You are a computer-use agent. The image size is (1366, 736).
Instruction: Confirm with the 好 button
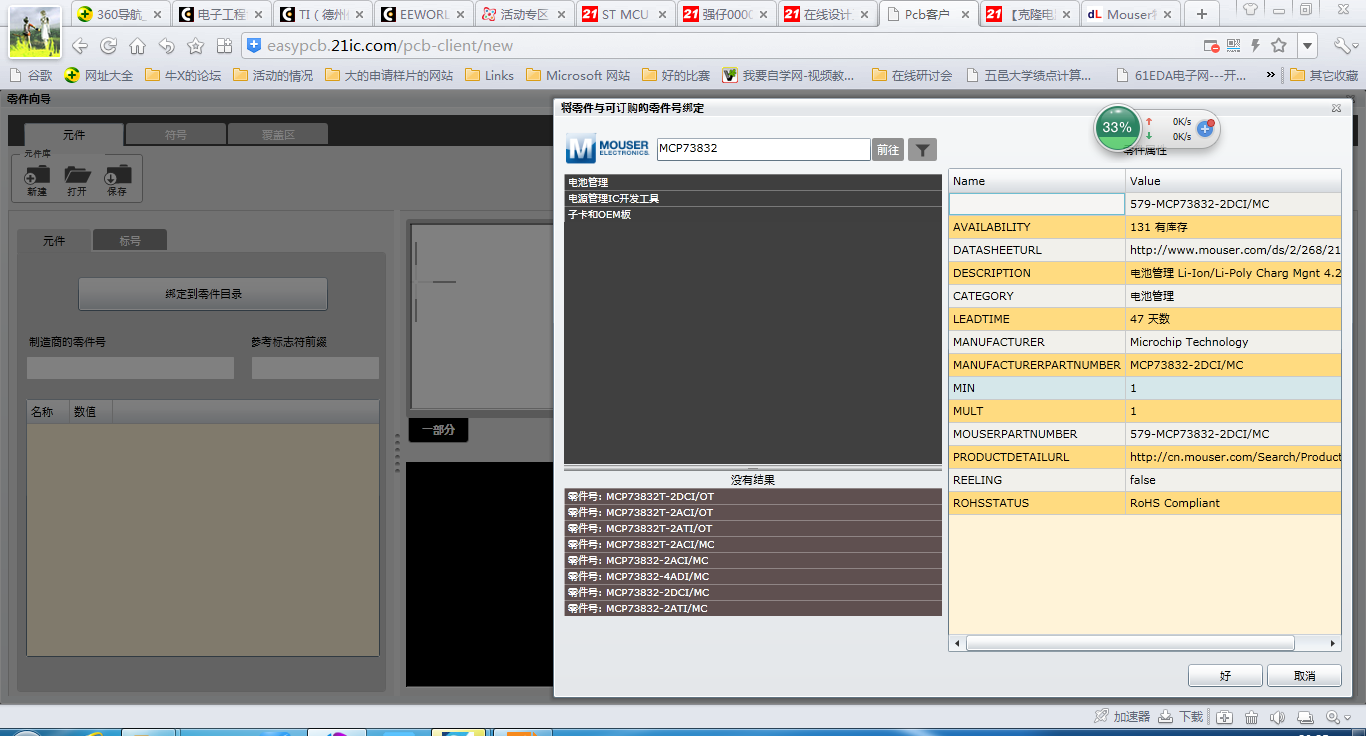[x=1225, y=676]
